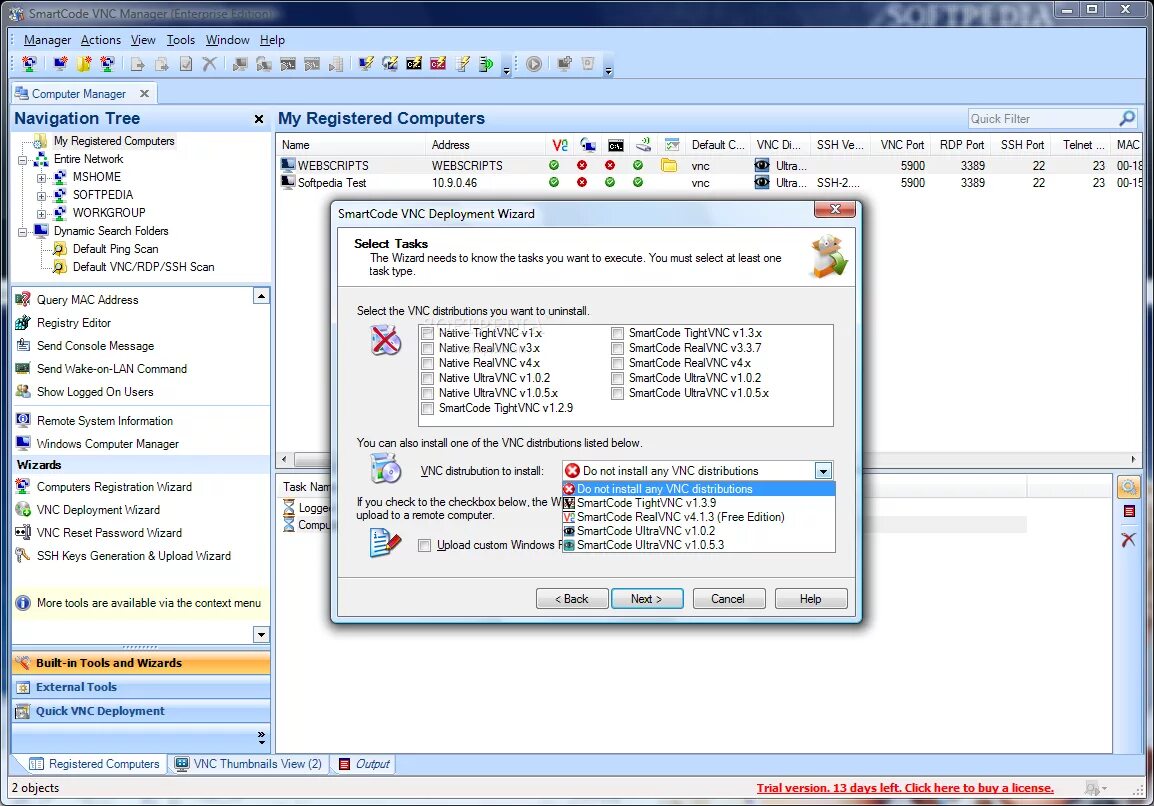Click the Back button in wizard
The image size is (1154, 806).
572,599
